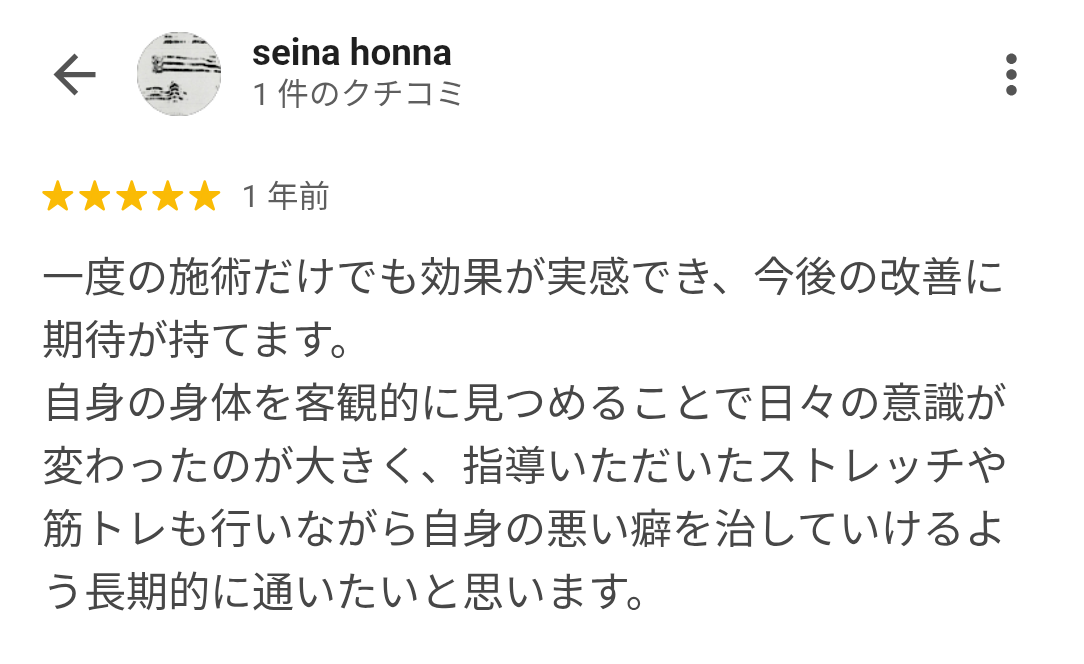Viewport: 1084px width, 664px height.
Task: Tap the first yellow rating star
Action: point(58,197)
